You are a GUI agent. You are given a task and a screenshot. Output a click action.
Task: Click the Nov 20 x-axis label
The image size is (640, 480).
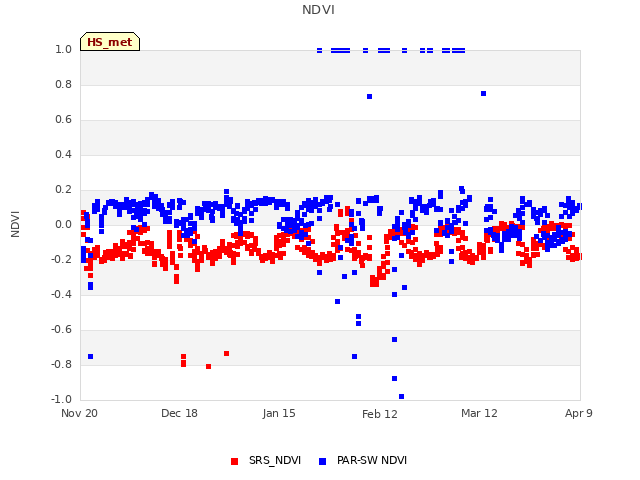79,413
